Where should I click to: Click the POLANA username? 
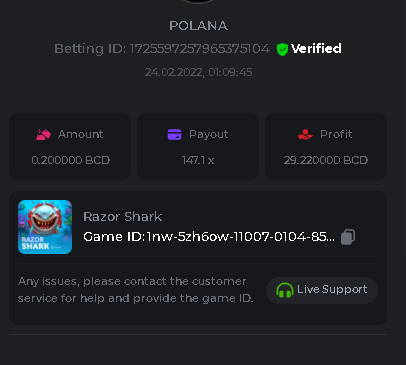tap(198, 26)
